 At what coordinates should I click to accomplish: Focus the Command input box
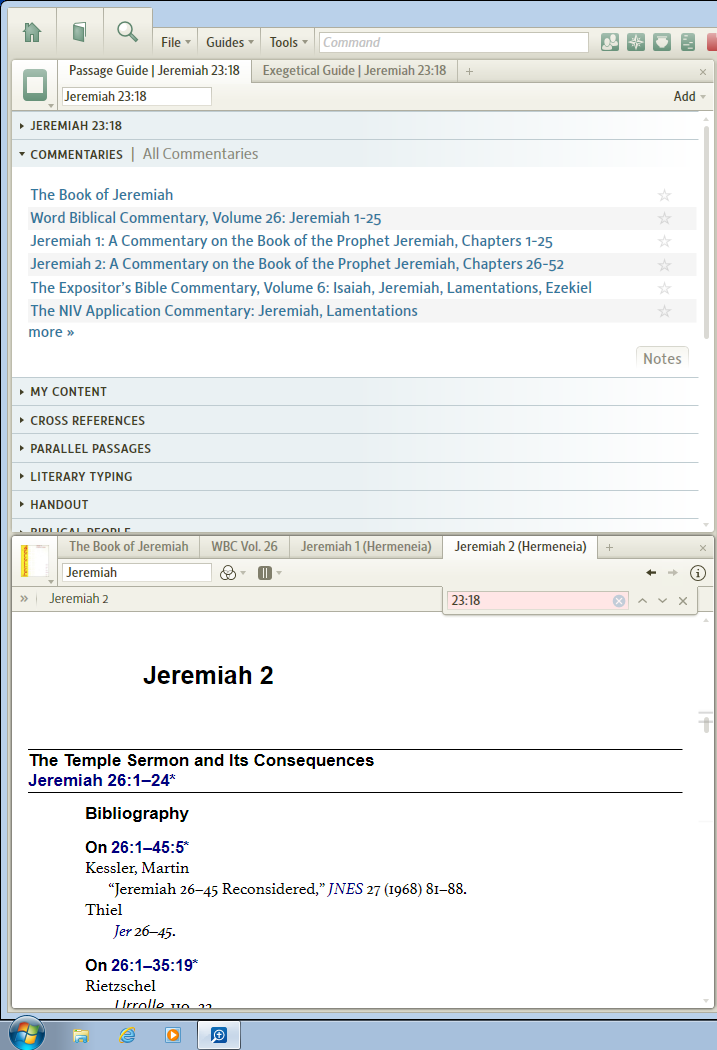click(x=453, y=42)
